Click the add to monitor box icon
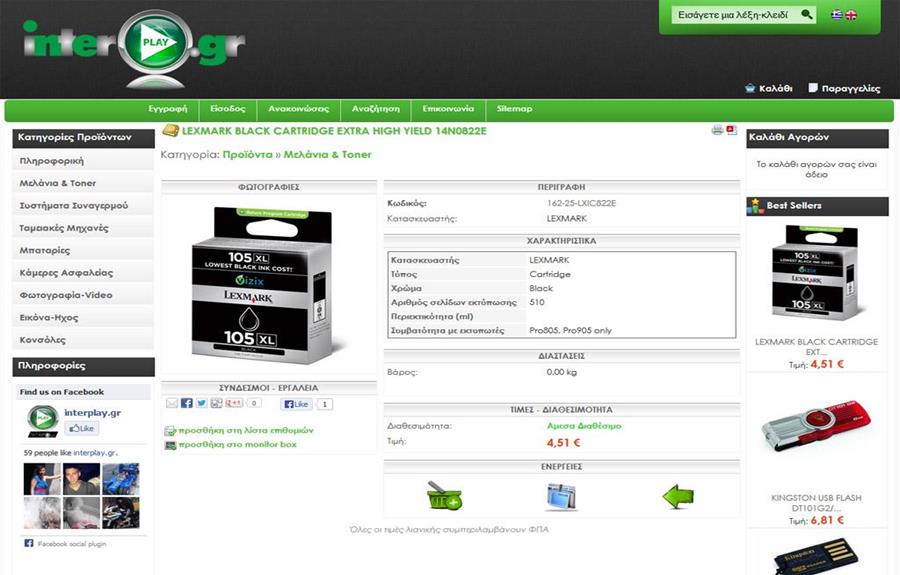This screenshot has width=900, height=575. click(170, 445)
